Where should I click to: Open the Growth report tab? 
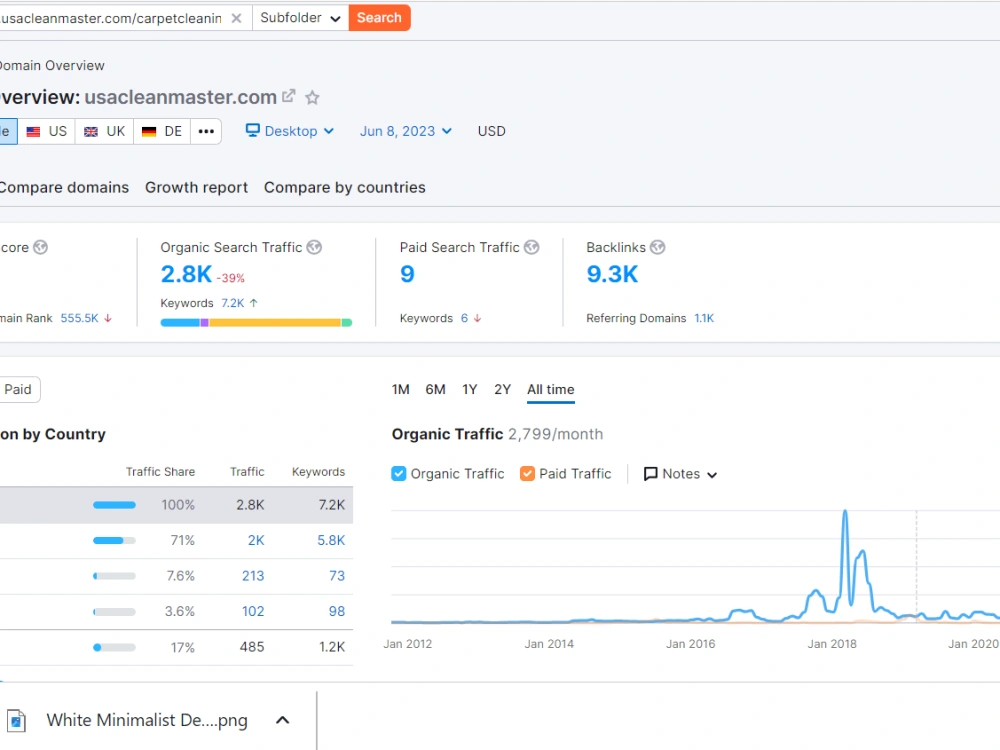click(x=196, y=188)
